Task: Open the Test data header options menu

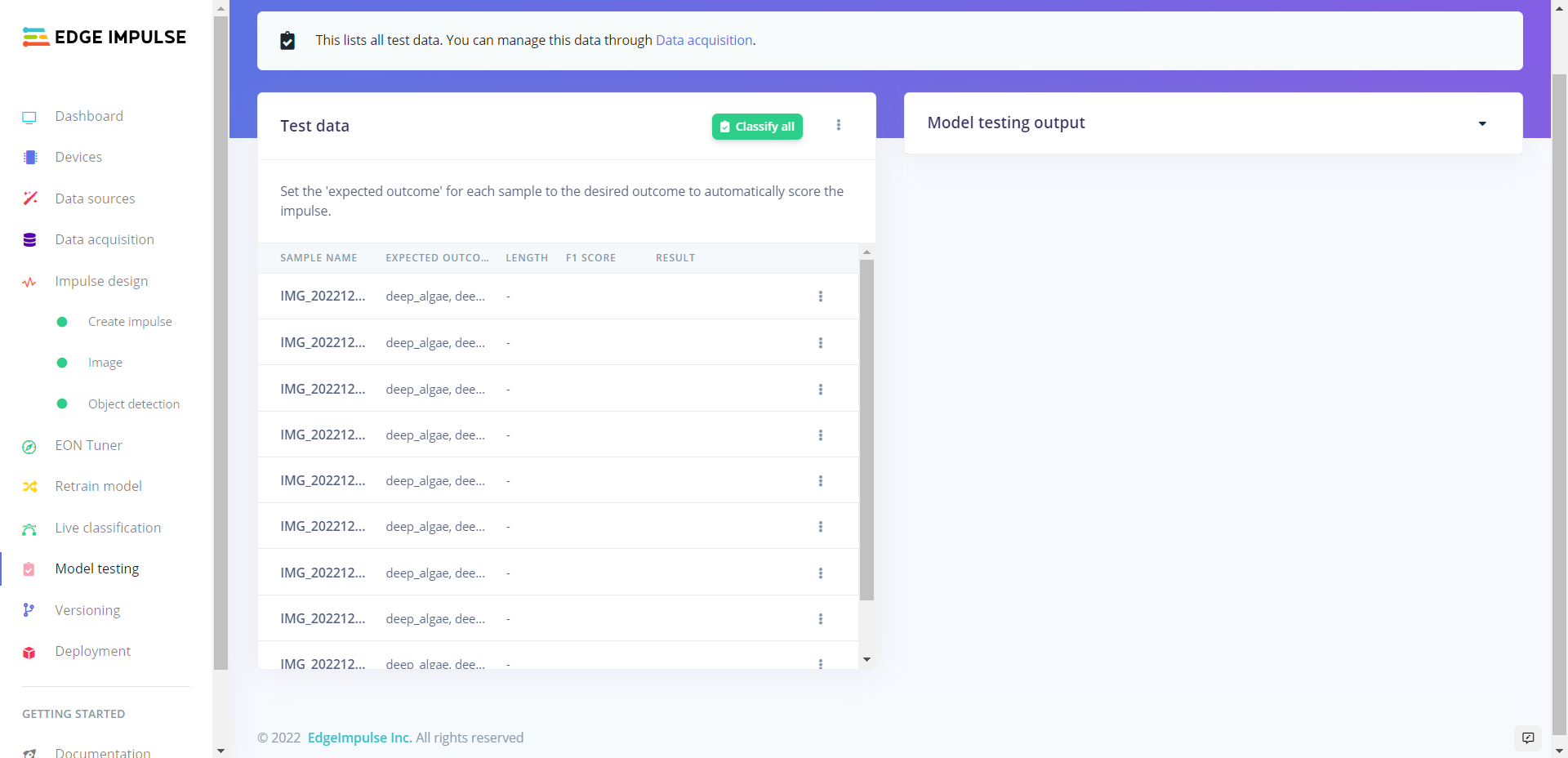Action: click(839, 125)
